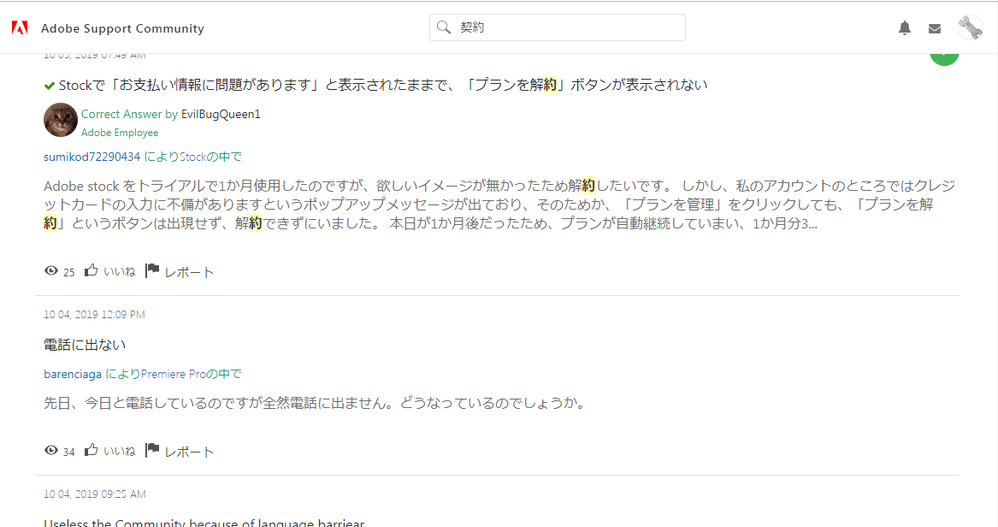Viewport: 998px width, 527px height.
Task: Open Useless the Community thread title
Action: pos(204,523)
